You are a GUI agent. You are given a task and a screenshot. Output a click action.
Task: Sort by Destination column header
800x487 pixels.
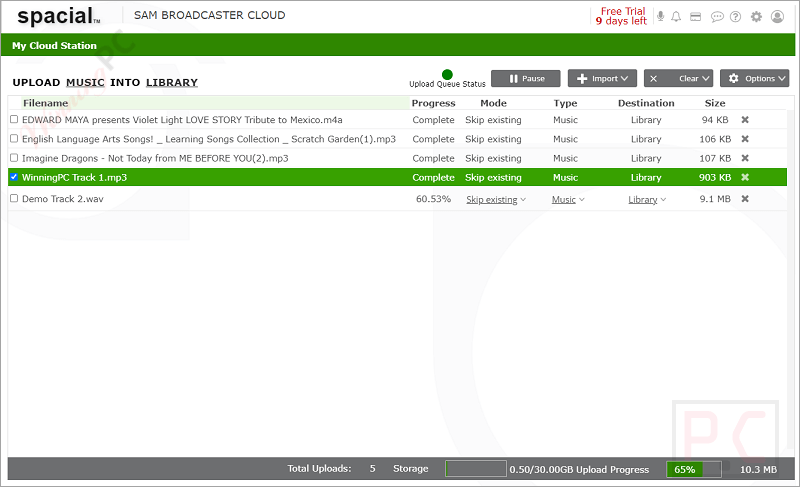click(x=646, y=103)
